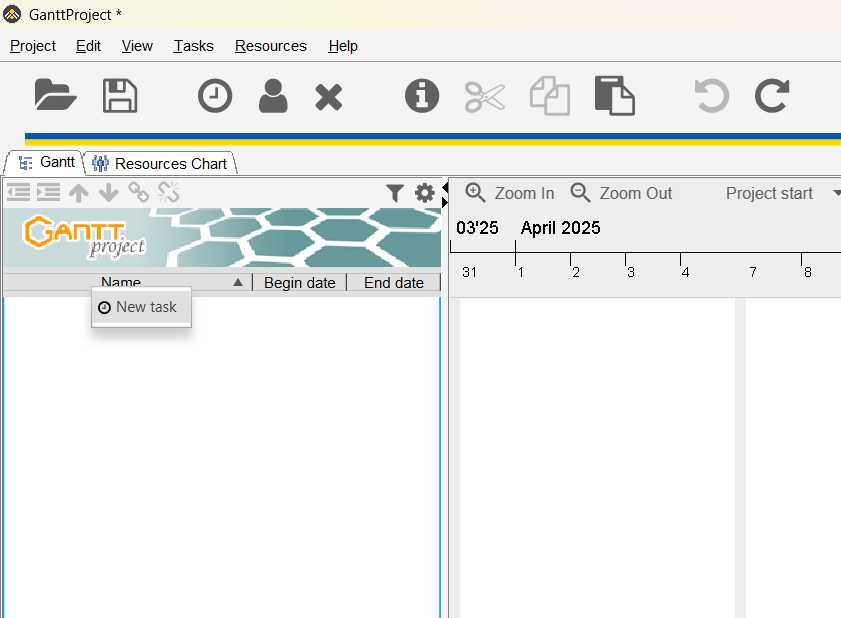
Task: Delete the selection with the X icon
Action: point(328,97)
